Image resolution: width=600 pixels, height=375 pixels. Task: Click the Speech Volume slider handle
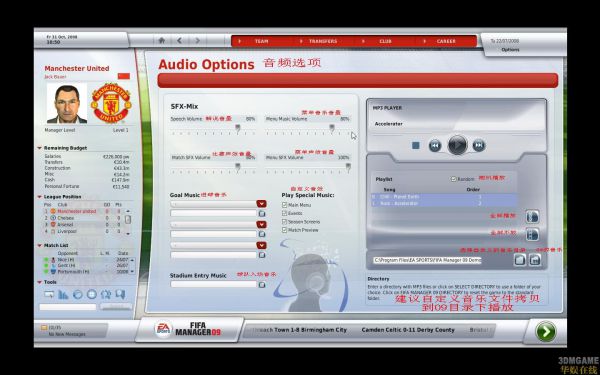point(238,128)
